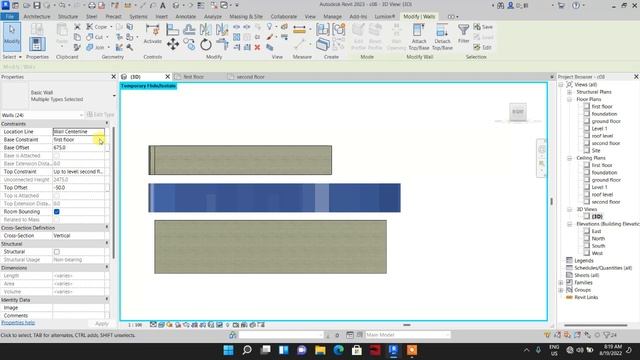Click the Apply button in Properties
The height and width of the screenshot is (360, 640).
coord(101,323)
